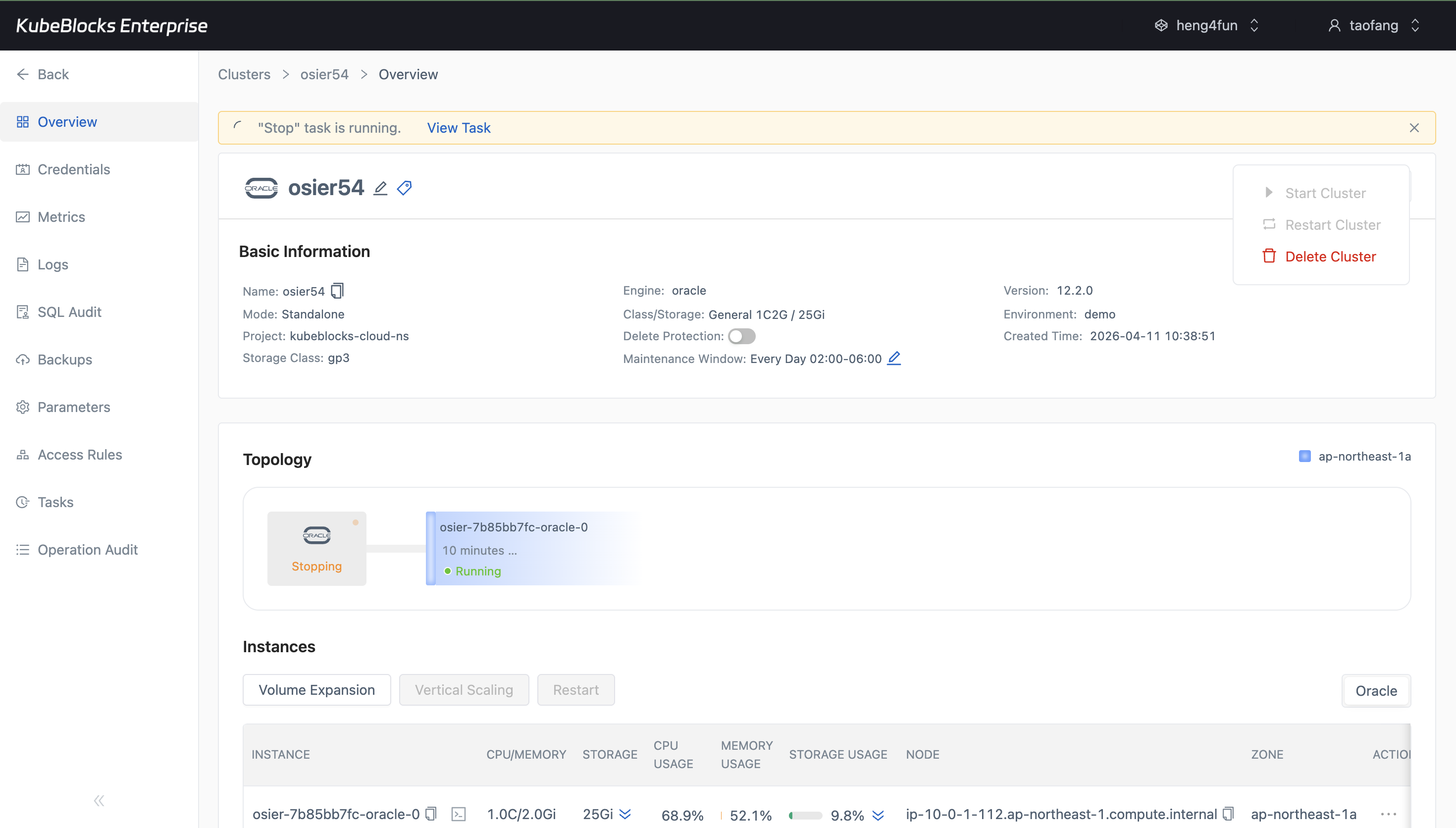The width and height of the screenshot is (1456, 828).
Task: Open the tags icon next to osier54
Action: click(404, 188)
